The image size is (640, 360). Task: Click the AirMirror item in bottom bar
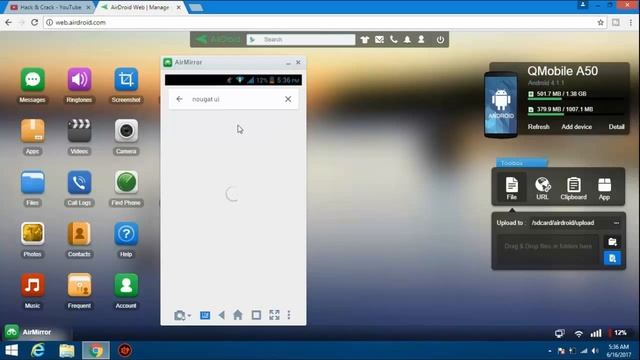(29, 332)
